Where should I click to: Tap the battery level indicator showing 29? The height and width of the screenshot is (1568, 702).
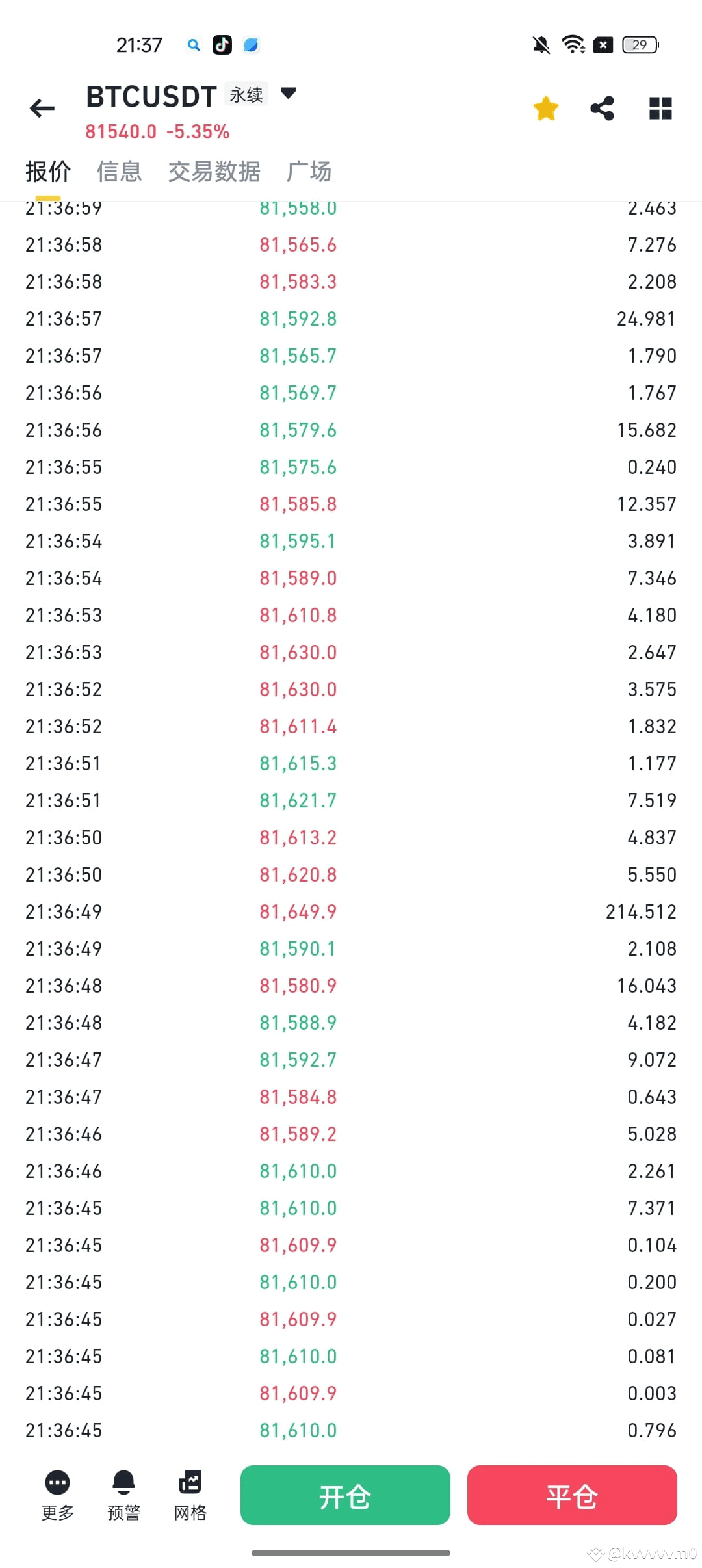point(640,44)
